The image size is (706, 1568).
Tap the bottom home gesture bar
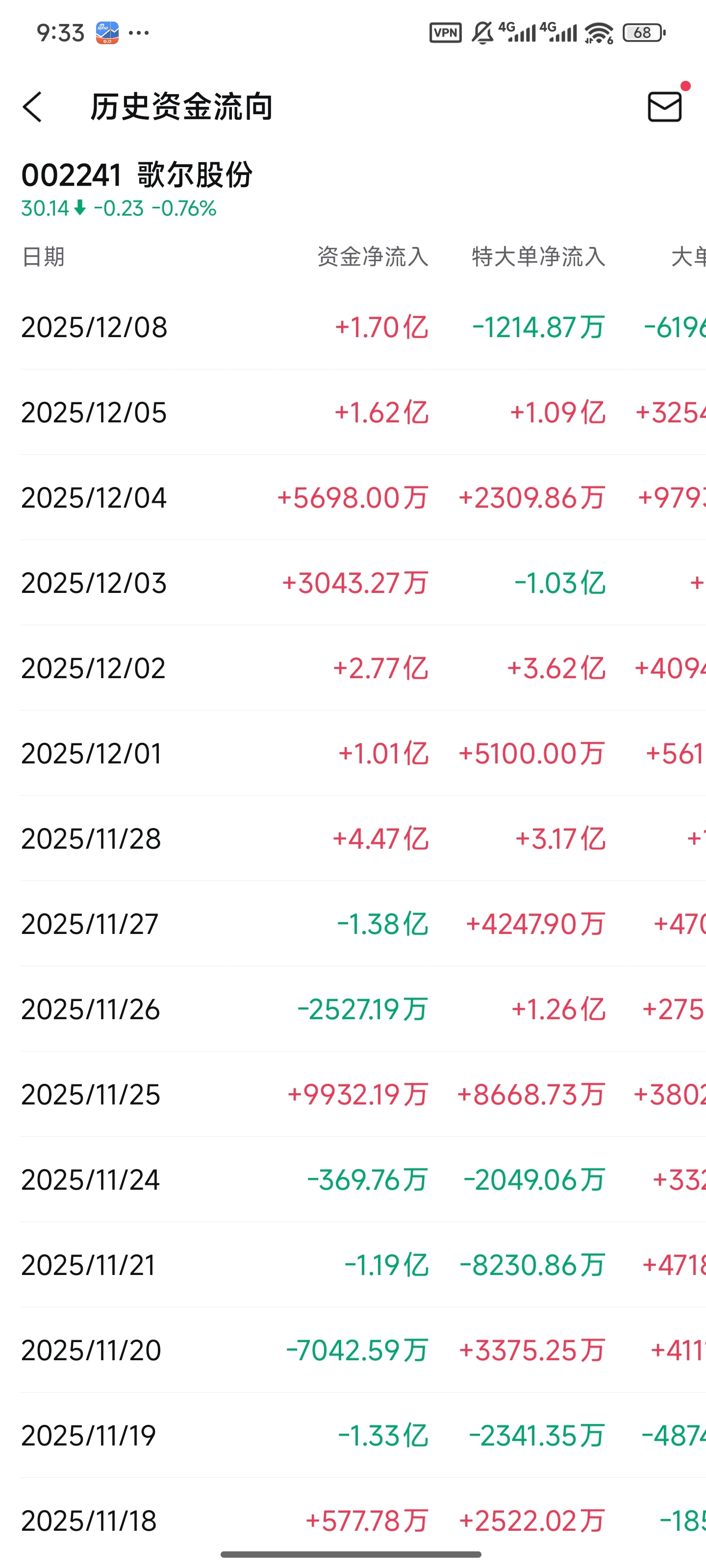pos(352,1554)
